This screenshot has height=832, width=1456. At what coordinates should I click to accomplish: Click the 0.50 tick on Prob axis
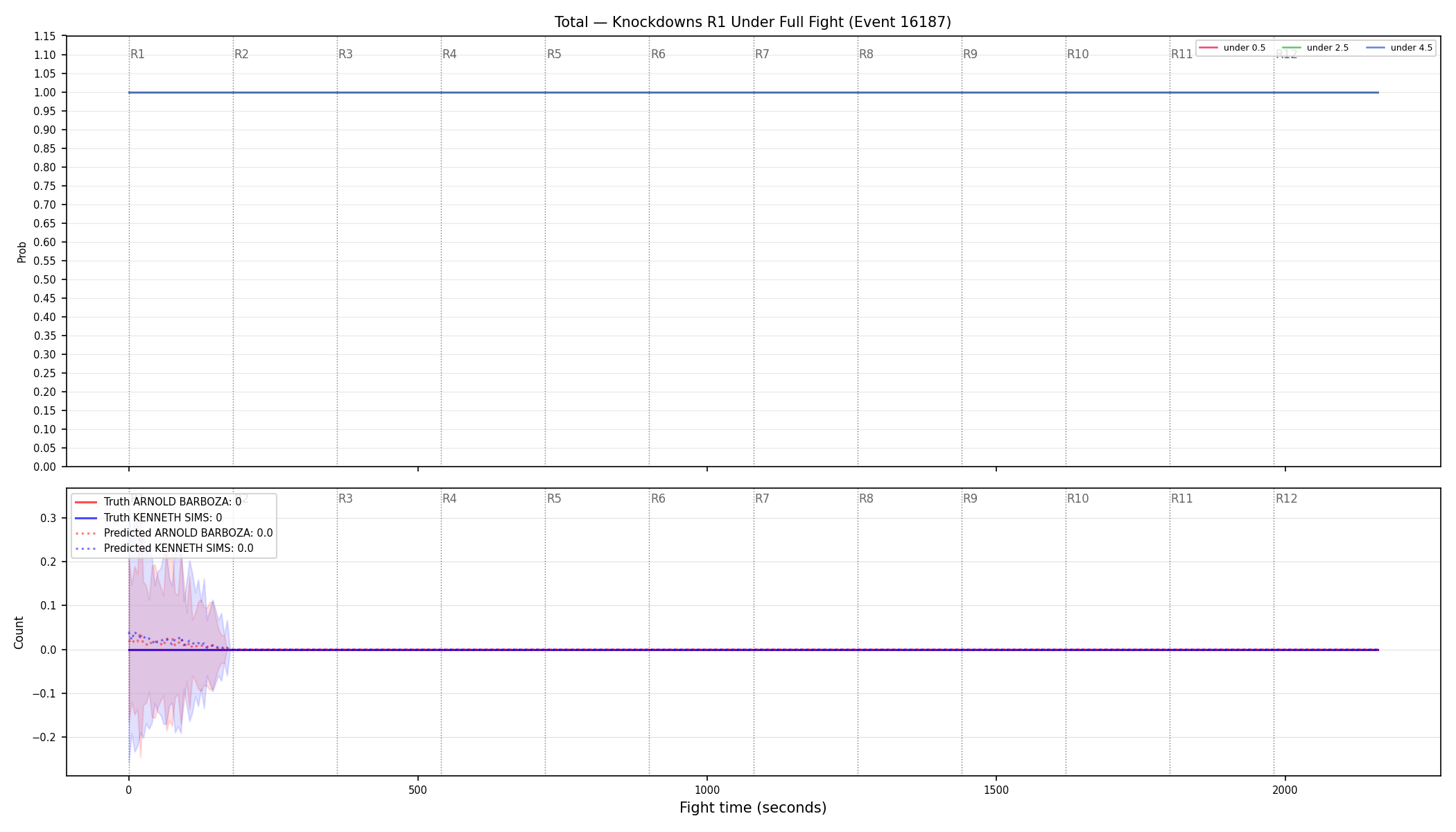point(45,279)
